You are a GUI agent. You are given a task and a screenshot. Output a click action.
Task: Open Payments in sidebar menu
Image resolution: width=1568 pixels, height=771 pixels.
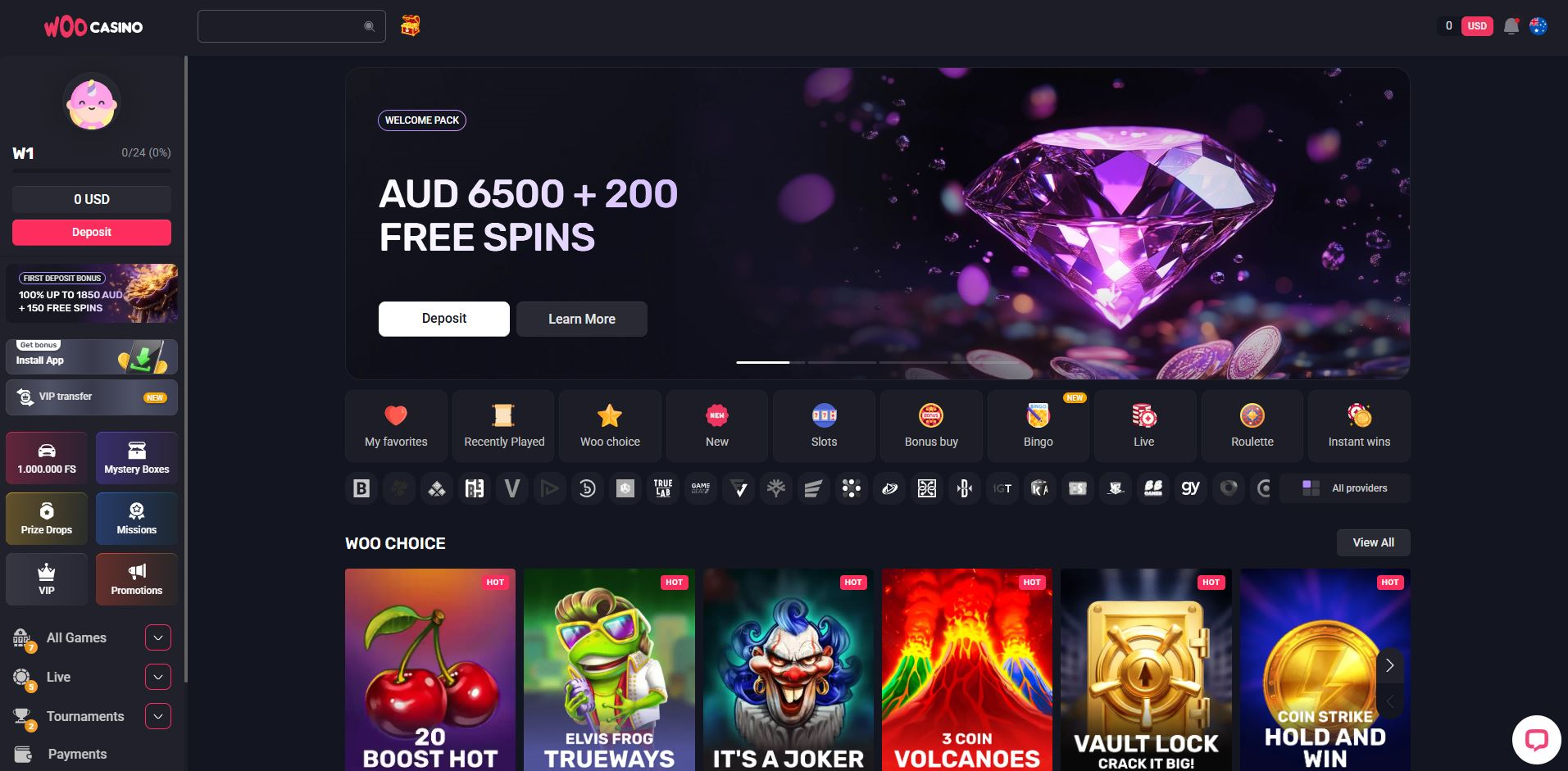[77, 754]
